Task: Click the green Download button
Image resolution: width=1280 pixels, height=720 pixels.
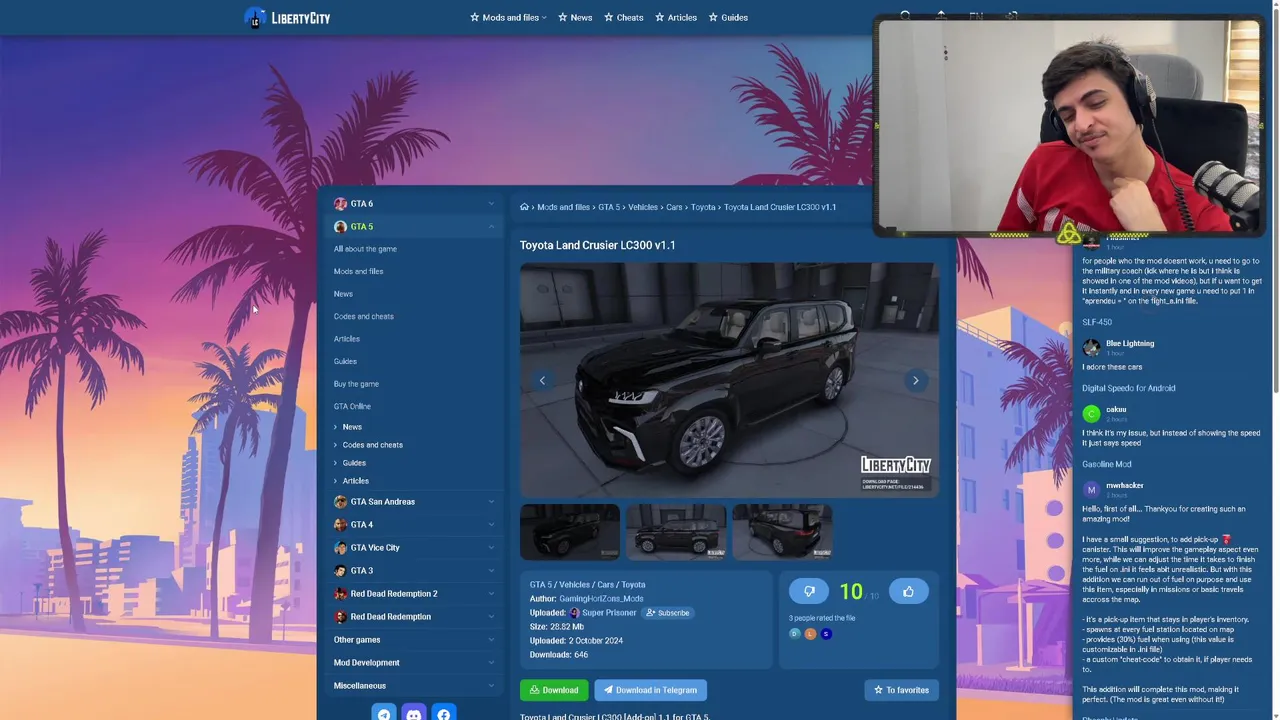Action: (554, 690)
